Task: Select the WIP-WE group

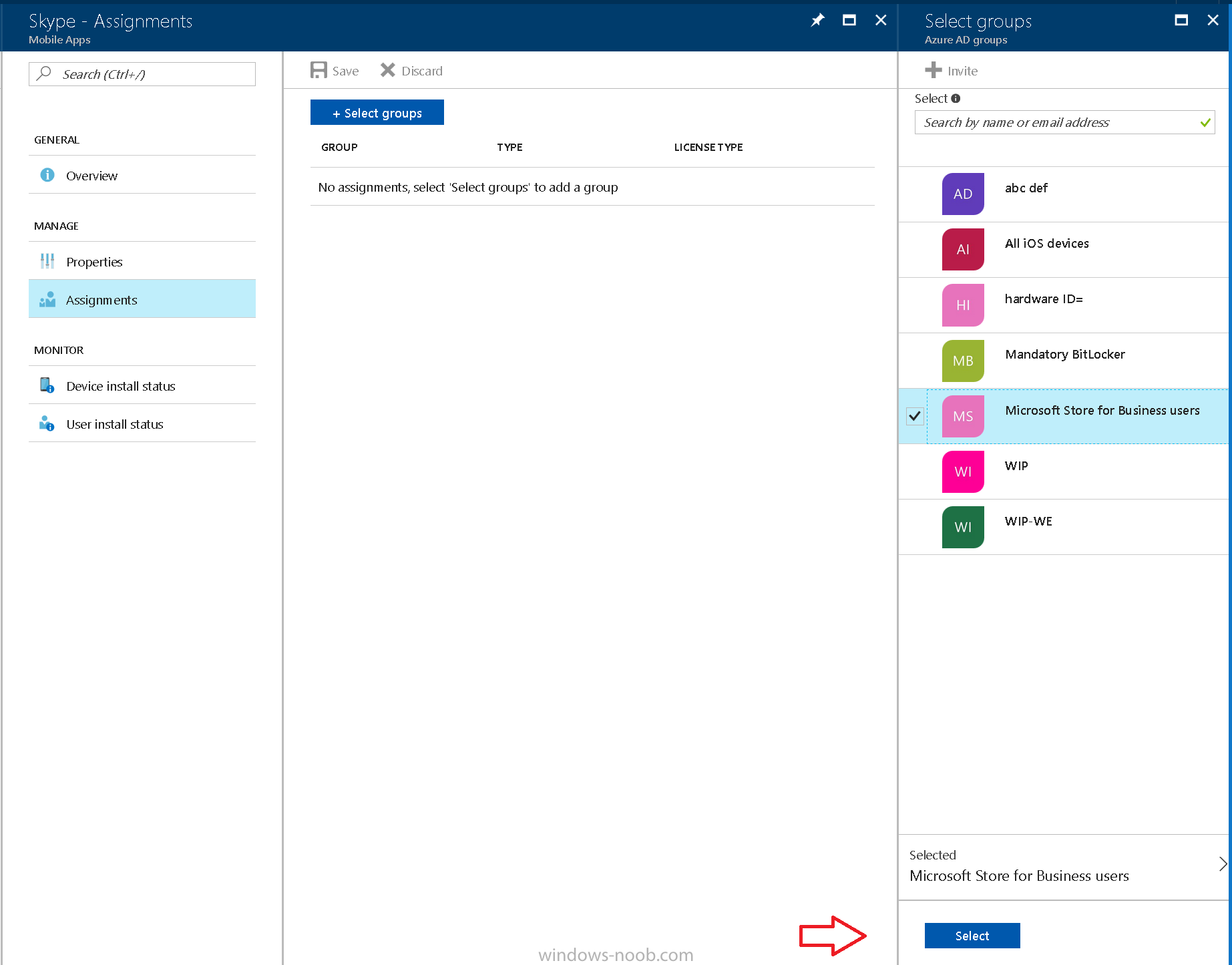Action: point(1063,527)
